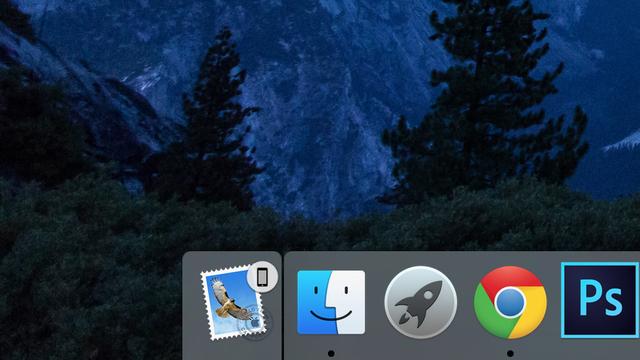This screenshot has width=640, height=360.
Task: Click the running indicator dot under Chrome
Action: coord(510,353)
